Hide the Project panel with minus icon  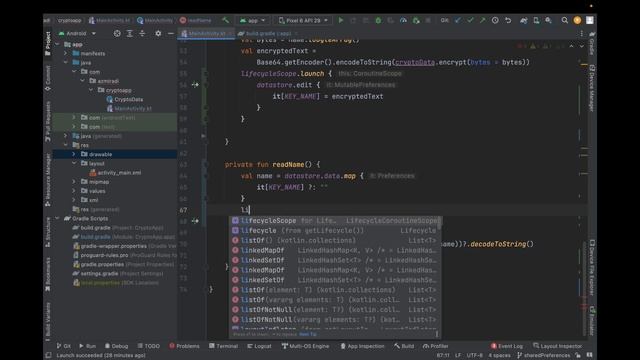(171, 33)
